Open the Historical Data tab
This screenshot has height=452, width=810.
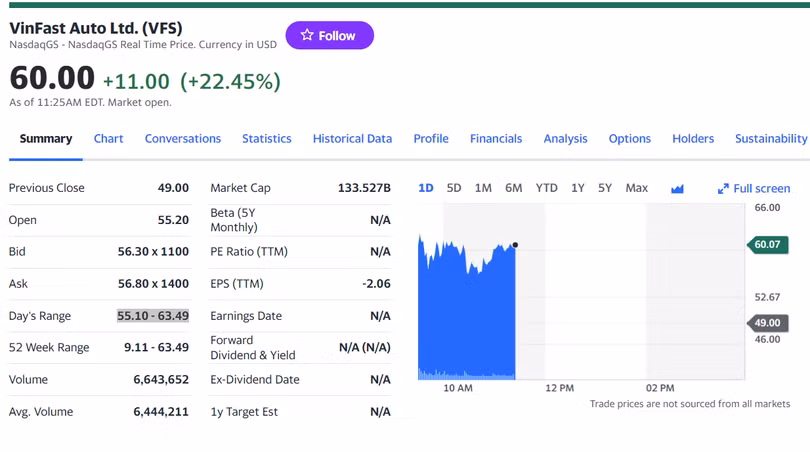point(352,139)
